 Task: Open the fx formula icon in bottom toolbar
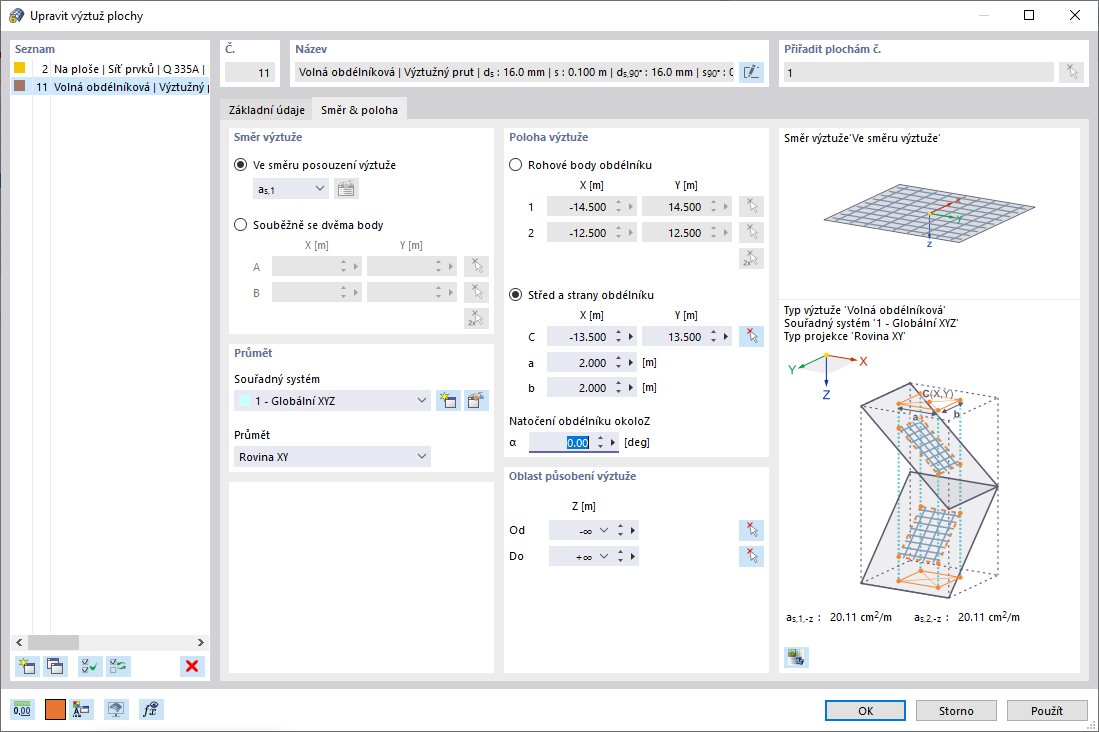[x=151, y=710]
